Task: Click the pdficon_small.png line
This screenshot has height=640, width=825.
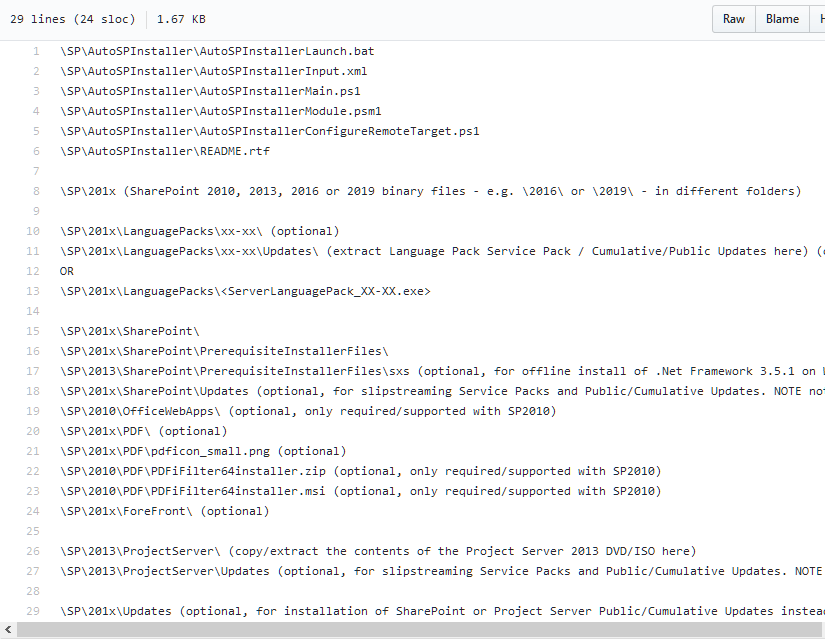Action: click(x=203, y=451)
